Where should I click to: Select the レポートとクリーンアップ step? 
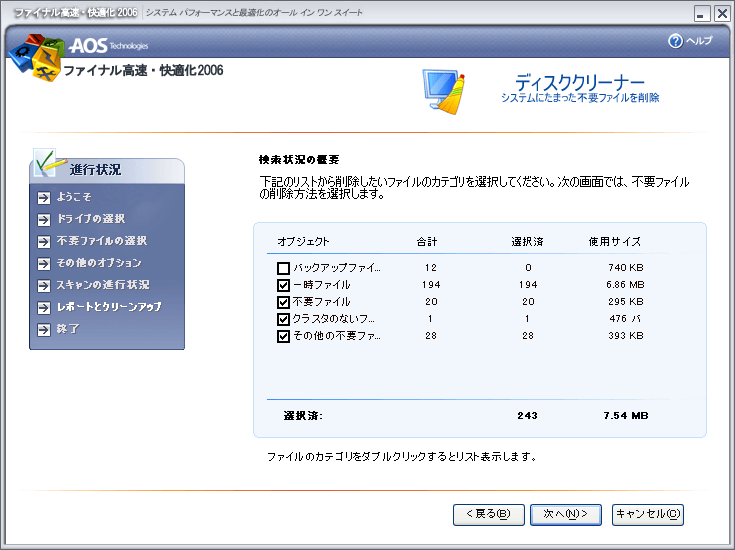point(109,307)
